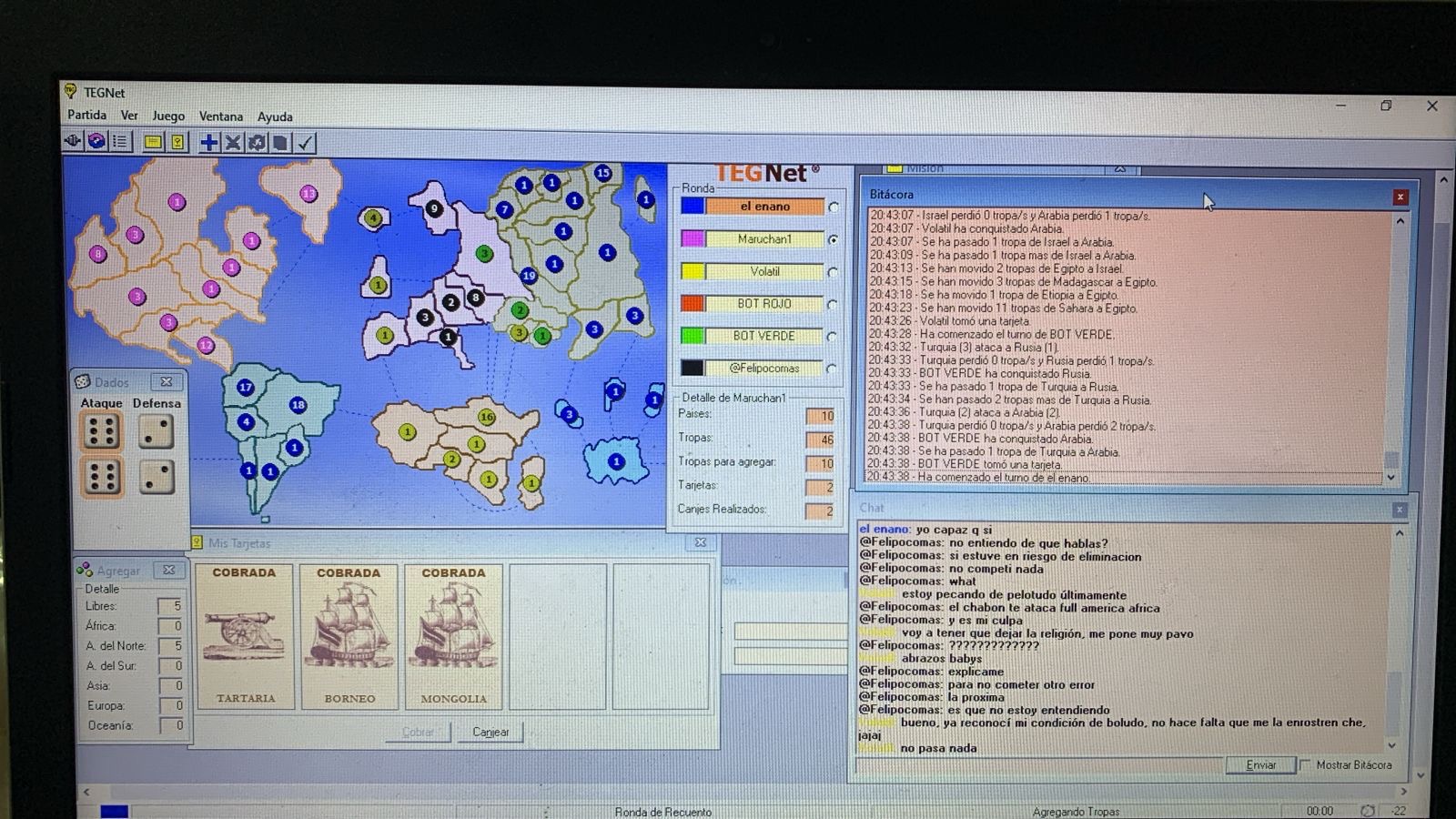Viewport: 1456px width, 819px height.
Task: Click the blue el enano color swatch
Action: [x=693, y=207]
